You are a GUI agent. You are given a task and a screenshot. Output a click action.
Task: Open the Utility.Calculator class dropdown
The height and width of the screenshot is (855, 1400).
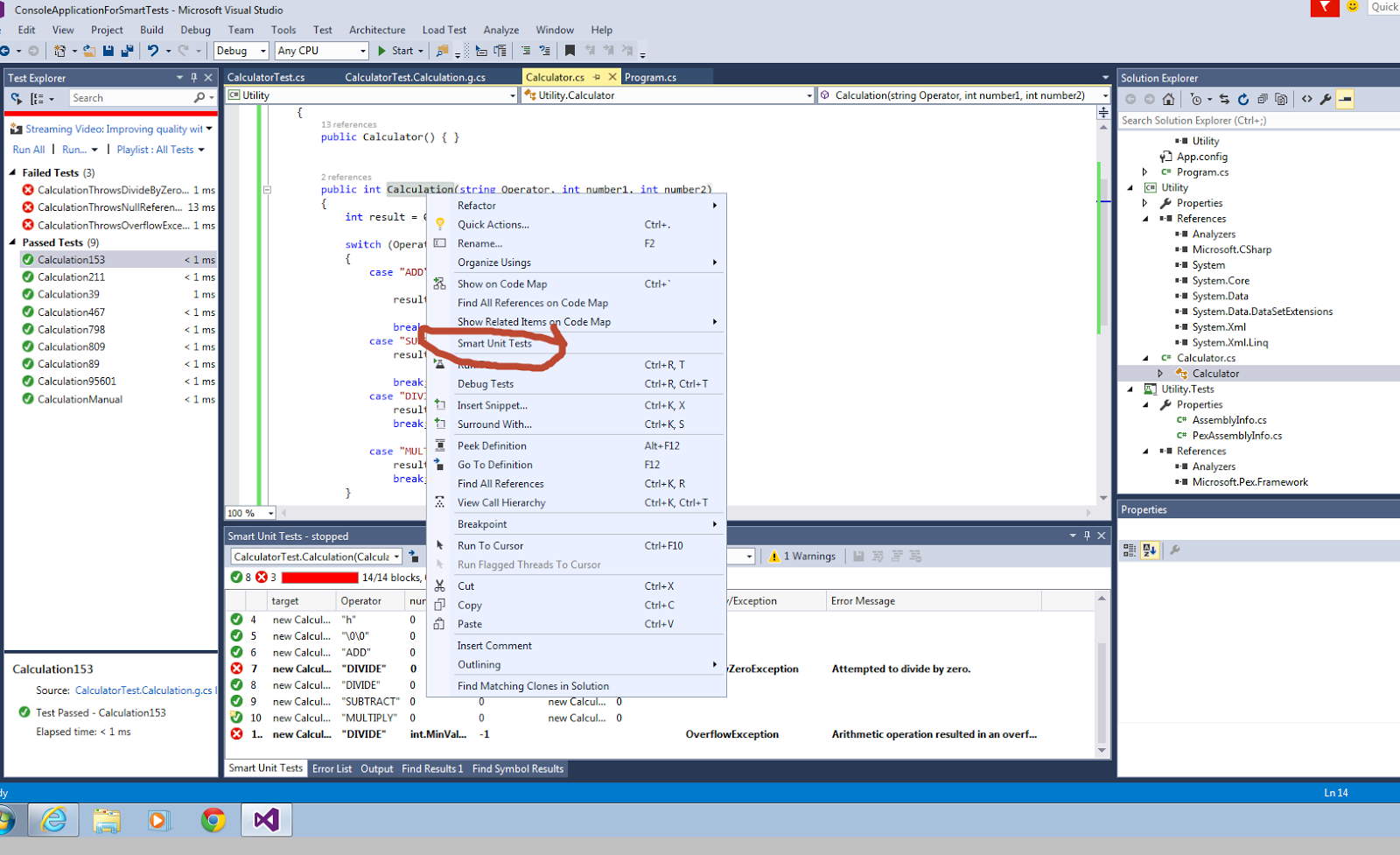pyautogui.click(x=809, y=95)
